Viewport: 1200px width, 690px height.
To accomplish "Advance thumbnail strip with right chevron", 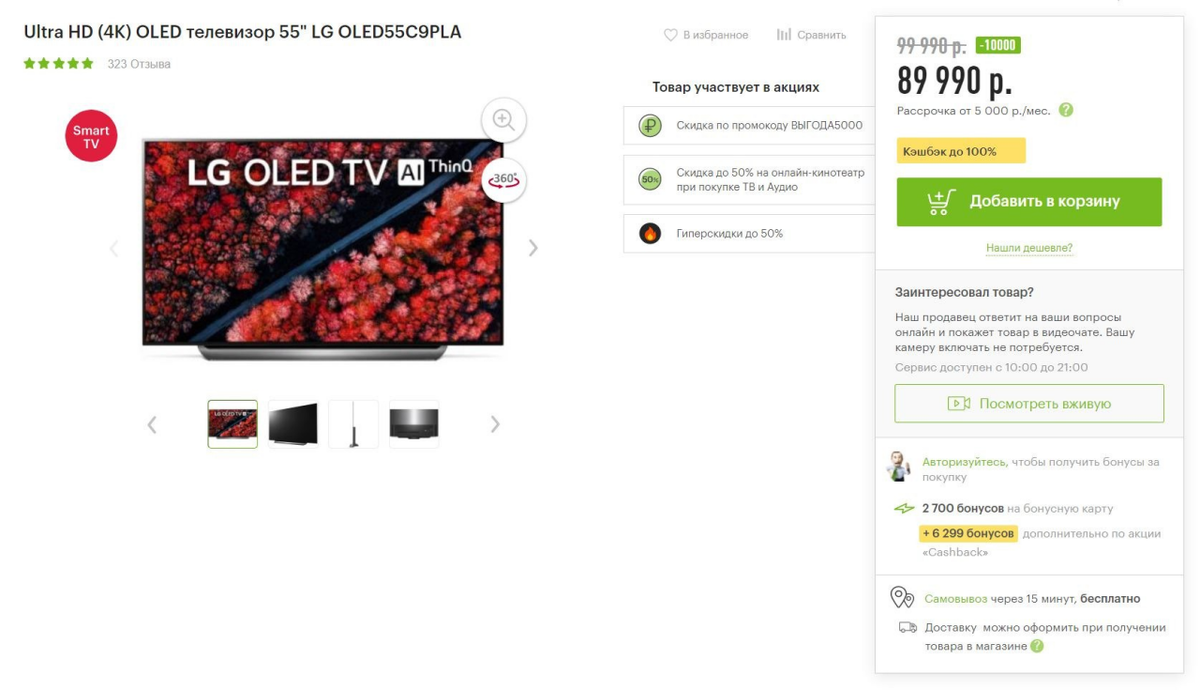I will 495,424.
